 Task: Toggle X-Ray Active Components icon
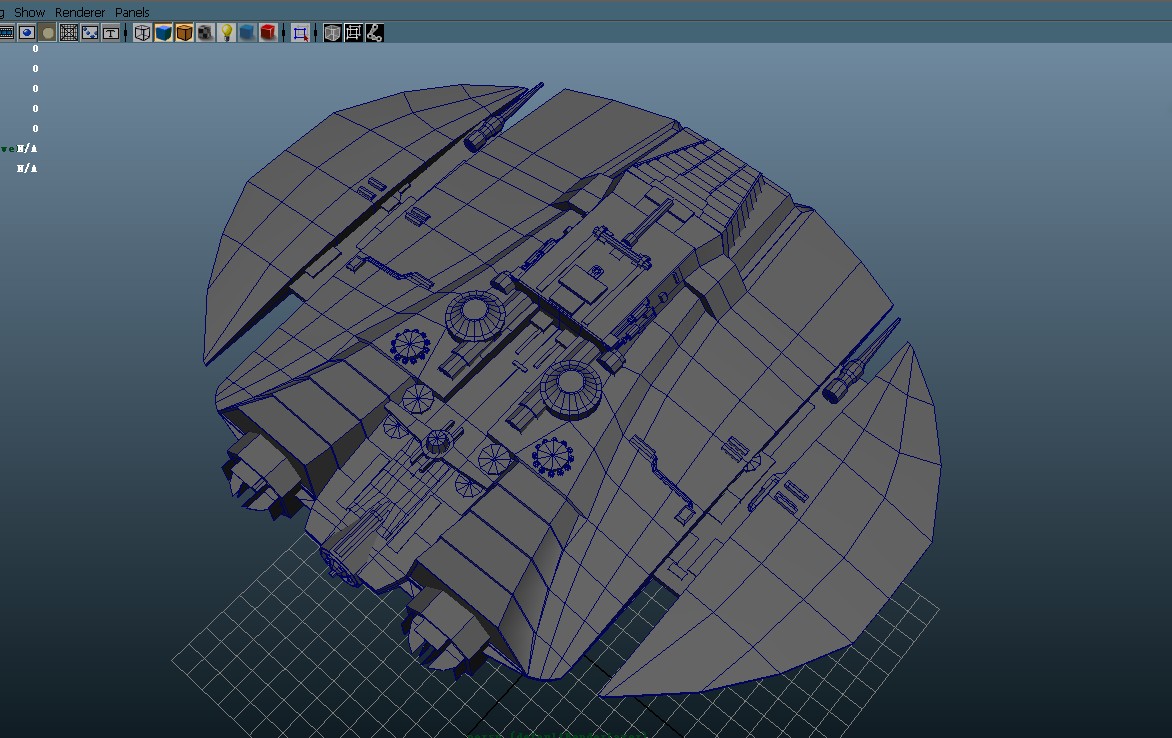[354, 32]
